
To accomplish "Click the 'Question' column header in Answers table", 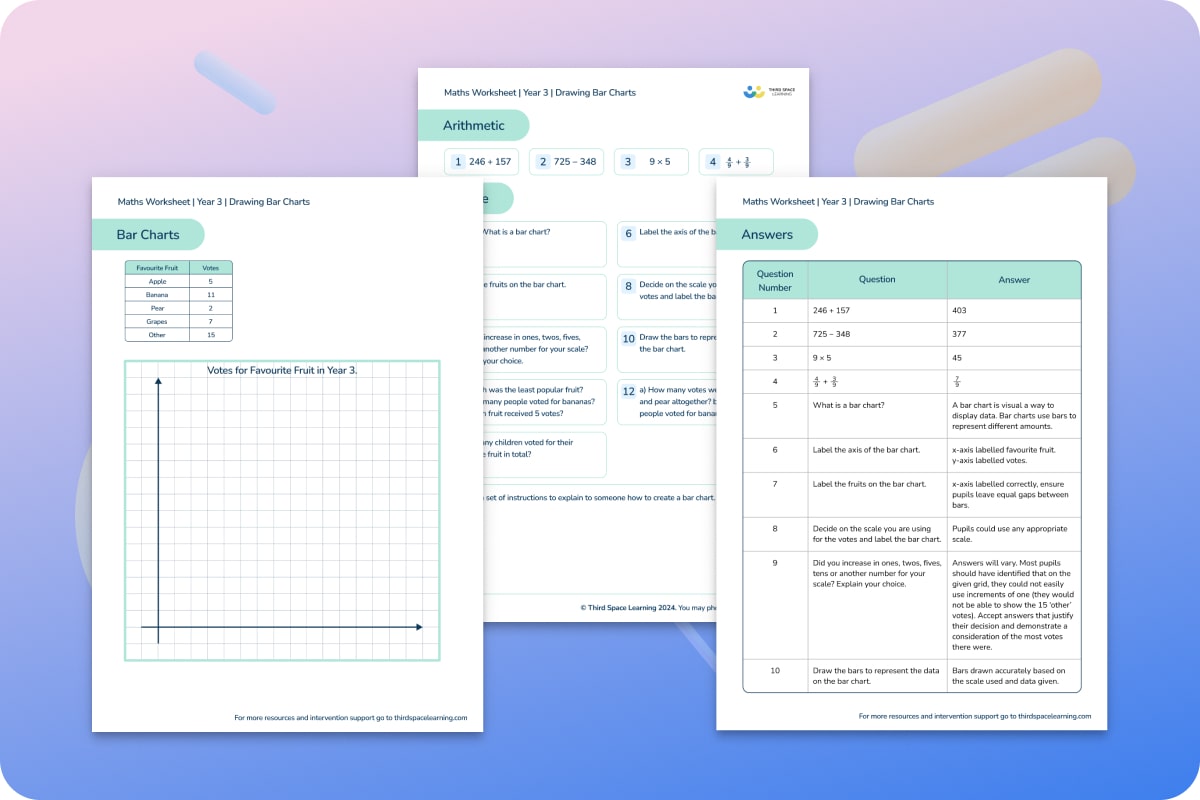I will click(877, 280).
